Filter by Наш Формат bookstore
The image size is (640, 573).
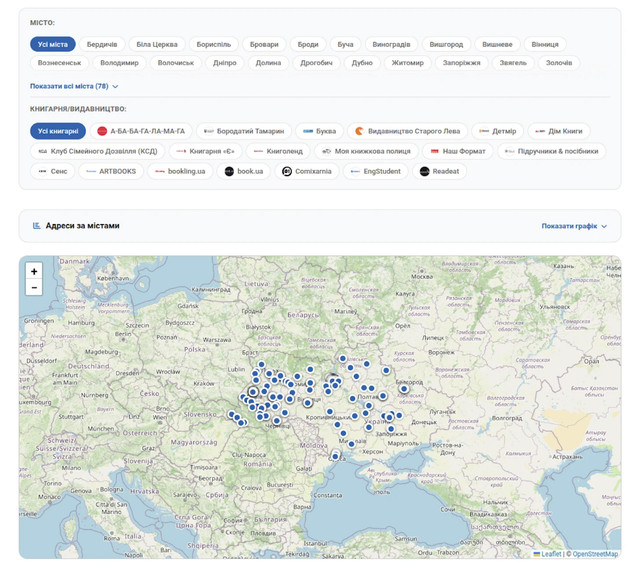pyautogui.click(x=458, y=151)
